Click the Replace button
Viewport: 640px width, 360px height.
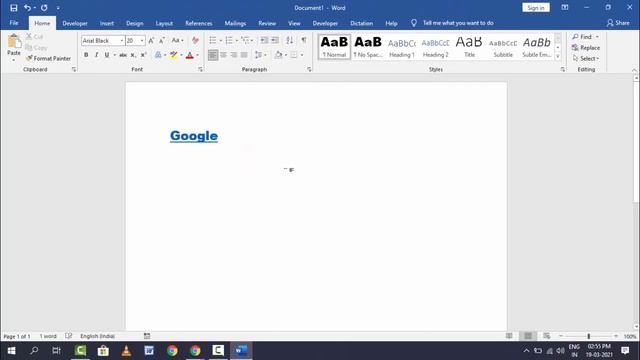pos(586,48)
